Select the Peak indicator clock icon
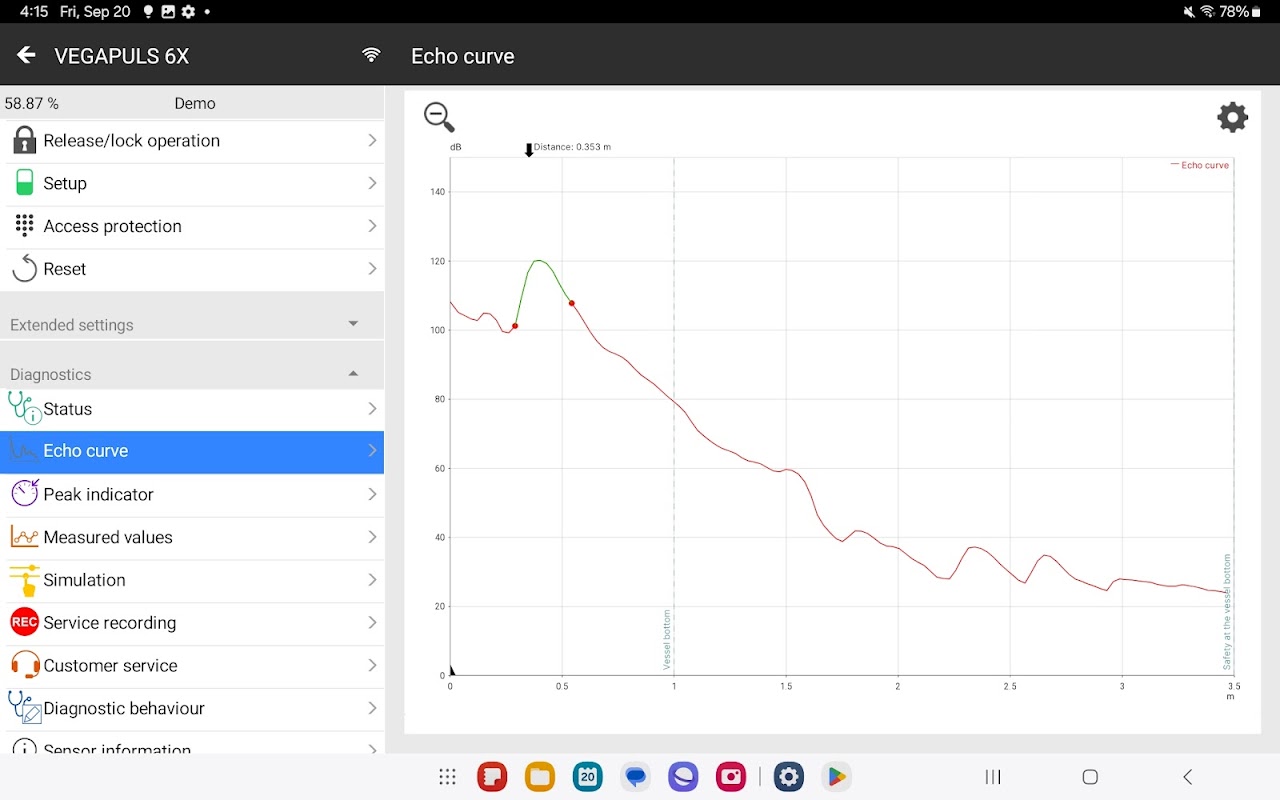 point(23,494)
